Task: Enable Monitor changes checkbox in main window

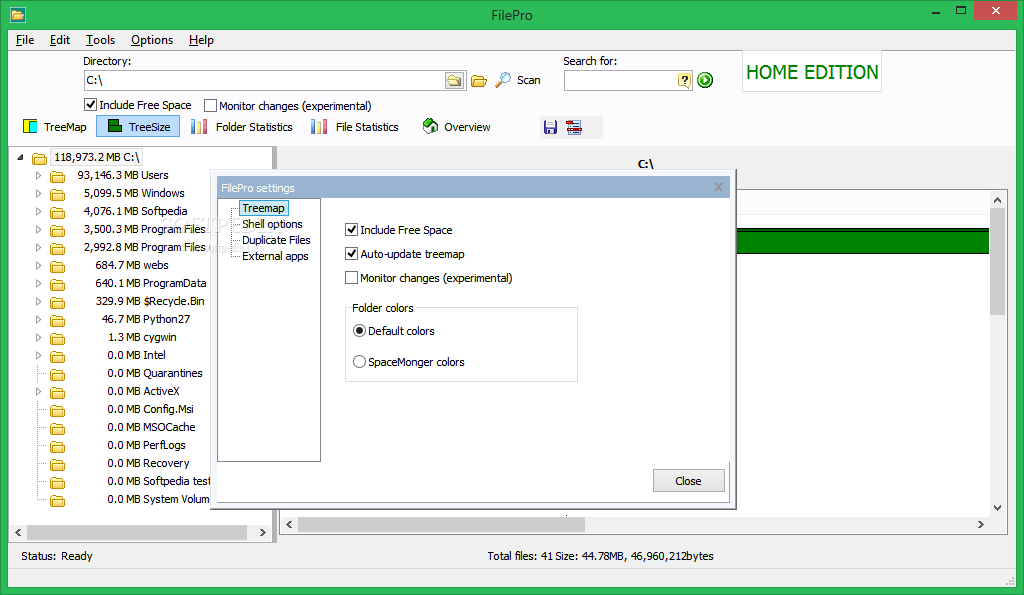Action: click(x=210, y=105)
